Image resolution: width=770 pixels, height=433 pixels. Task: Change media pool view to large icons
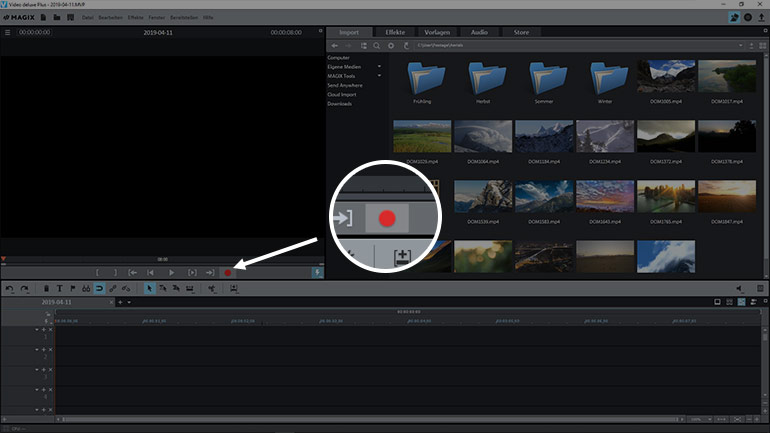pyautogui.click(x=763, y=46)
